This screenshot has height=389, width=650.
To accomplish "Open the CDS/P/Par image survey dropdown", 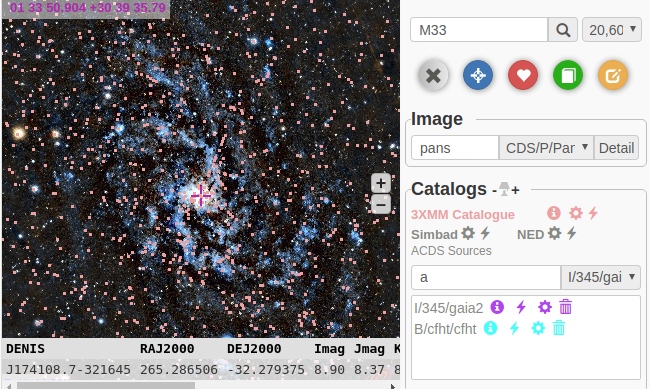I will (546, 148).
